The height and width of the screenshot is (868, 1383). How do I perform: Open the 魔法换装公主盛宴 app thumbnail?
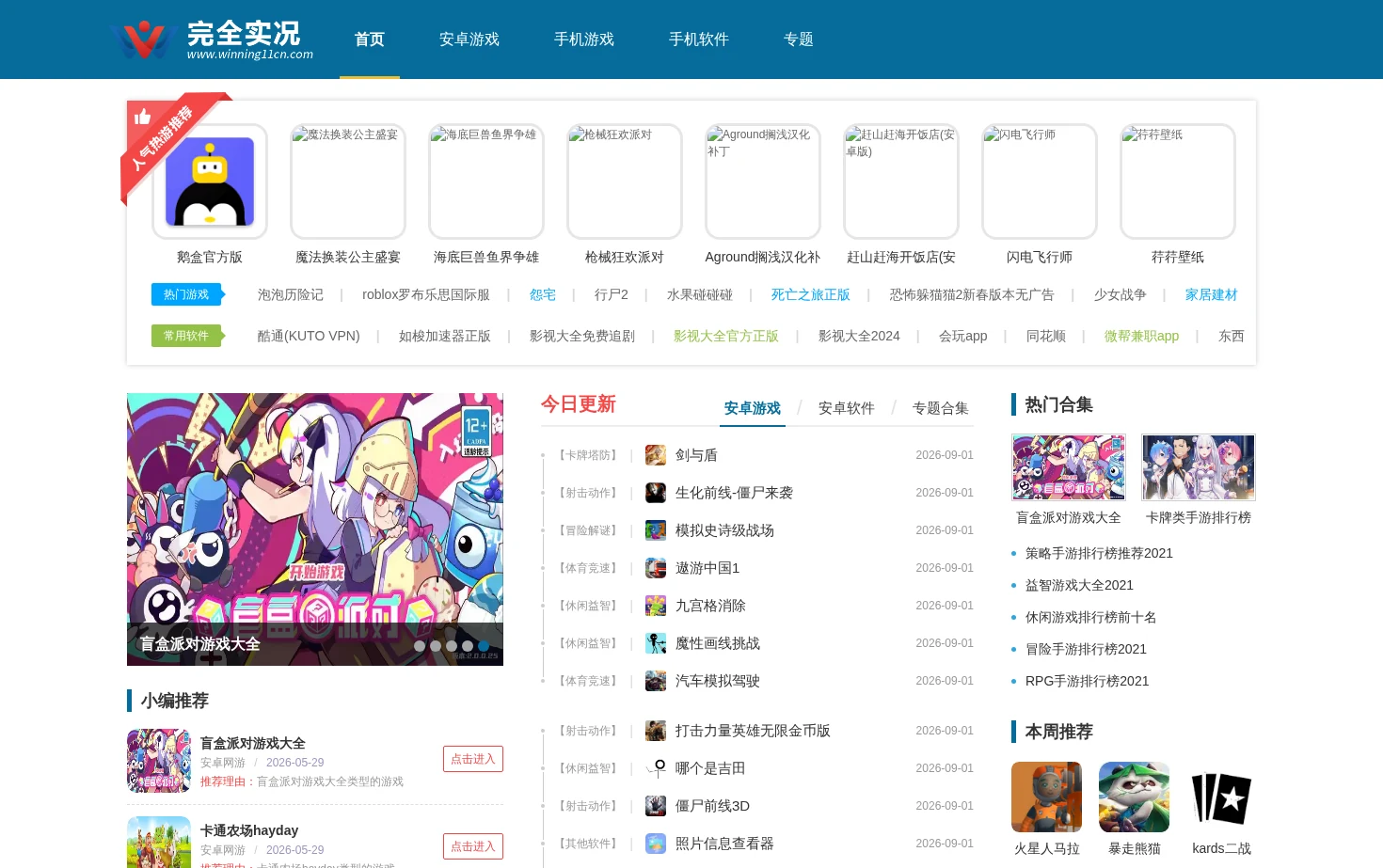[x=348, y=181]
